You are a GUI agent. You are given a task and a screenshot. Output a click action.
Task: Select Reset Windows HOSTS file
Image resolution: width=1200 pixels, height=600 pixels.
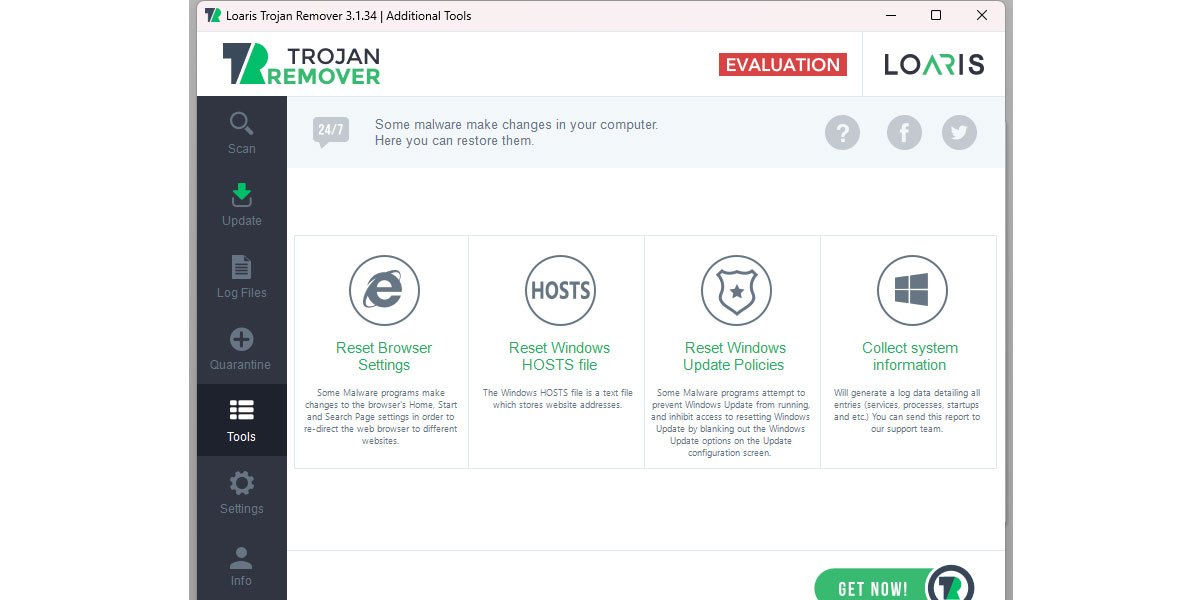[x=560, y=356]
